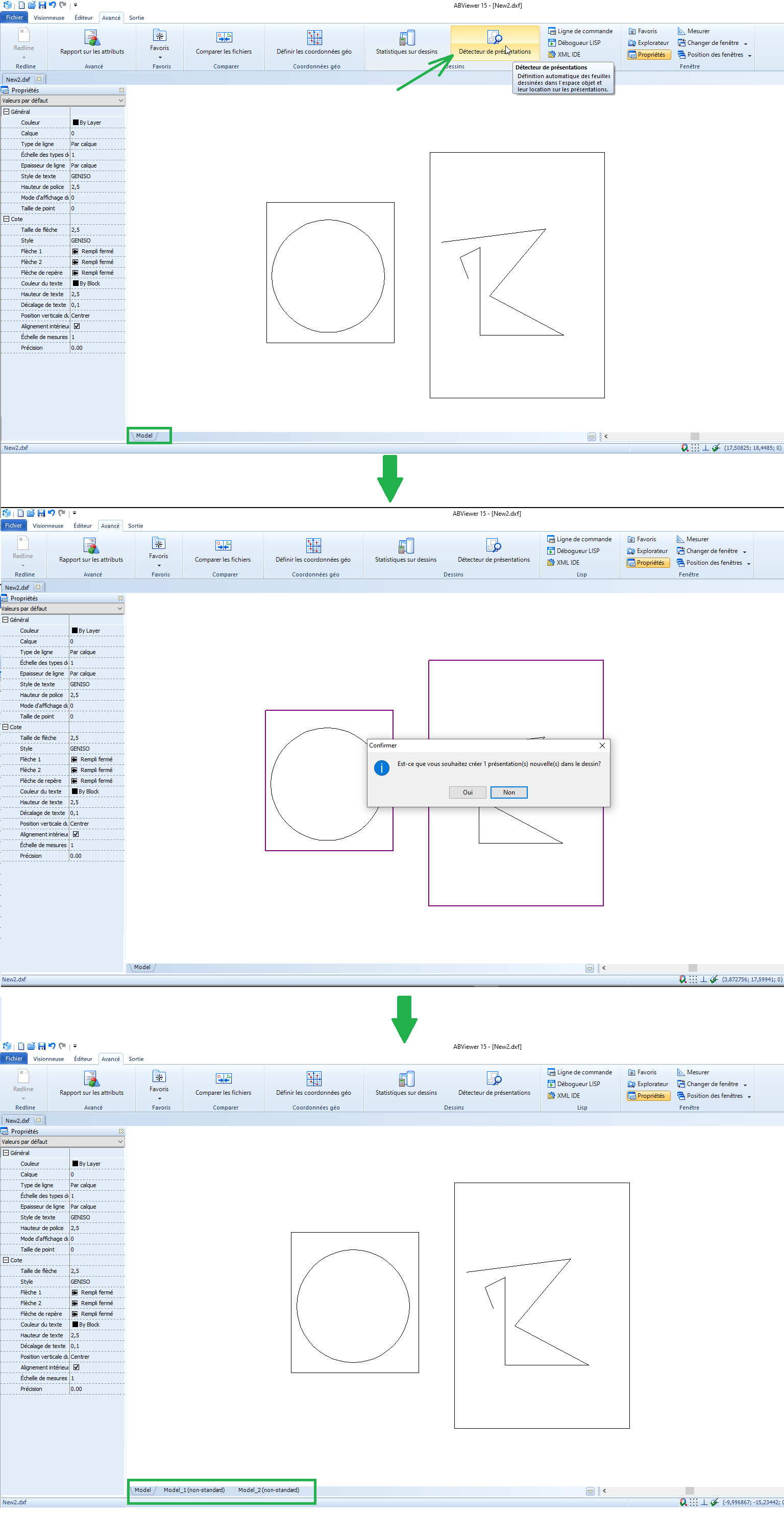Close the Confirmer dialog with the X
Image resolution: width=784 pixels, height=1515 pixels.
(x=602, y=745)
